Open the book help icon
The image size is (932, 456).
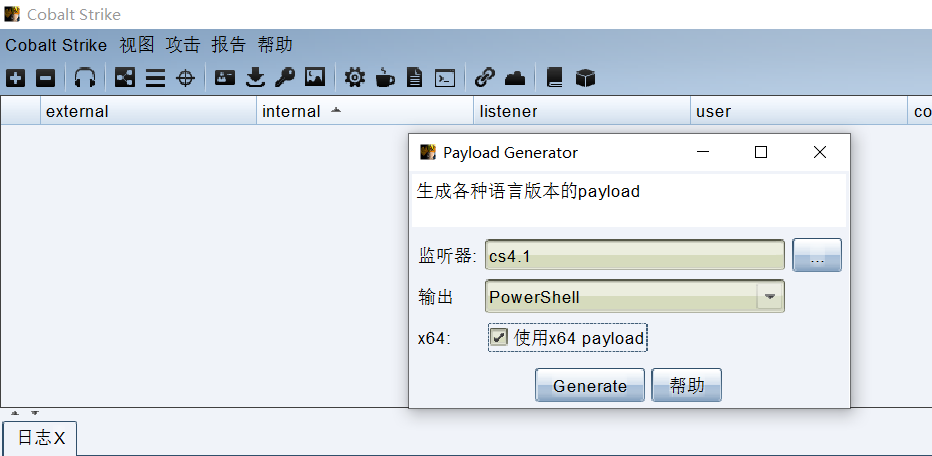pyautogui.click(x=554, y=78)
